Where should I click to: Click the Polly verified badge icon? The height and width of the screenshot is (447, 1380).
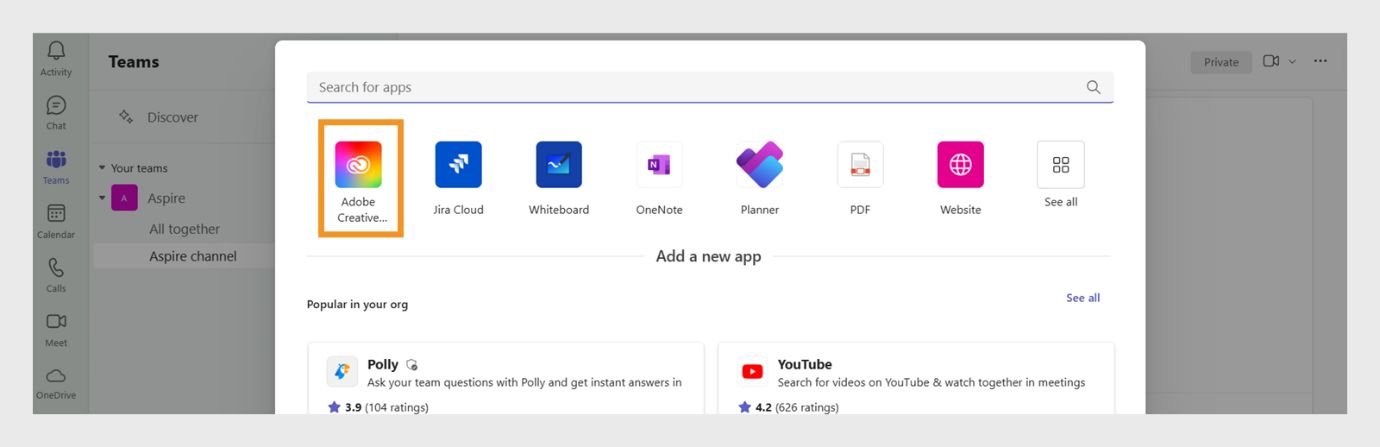click(412, 365)
